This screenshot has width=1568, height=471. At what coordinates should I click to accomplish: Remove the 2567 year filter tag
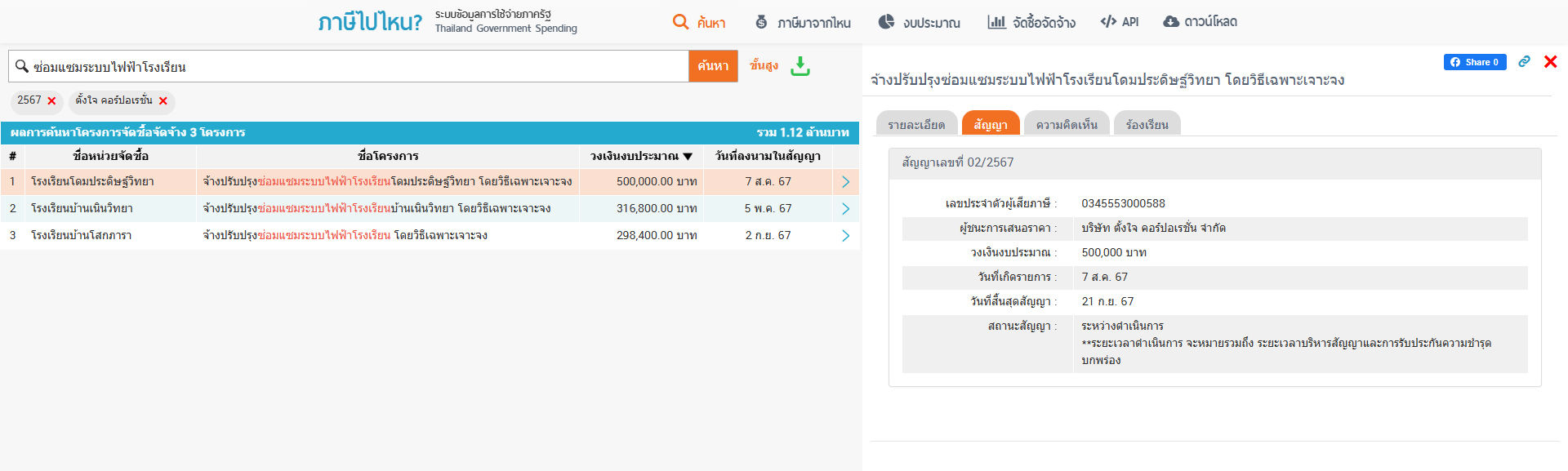point(51,101)
